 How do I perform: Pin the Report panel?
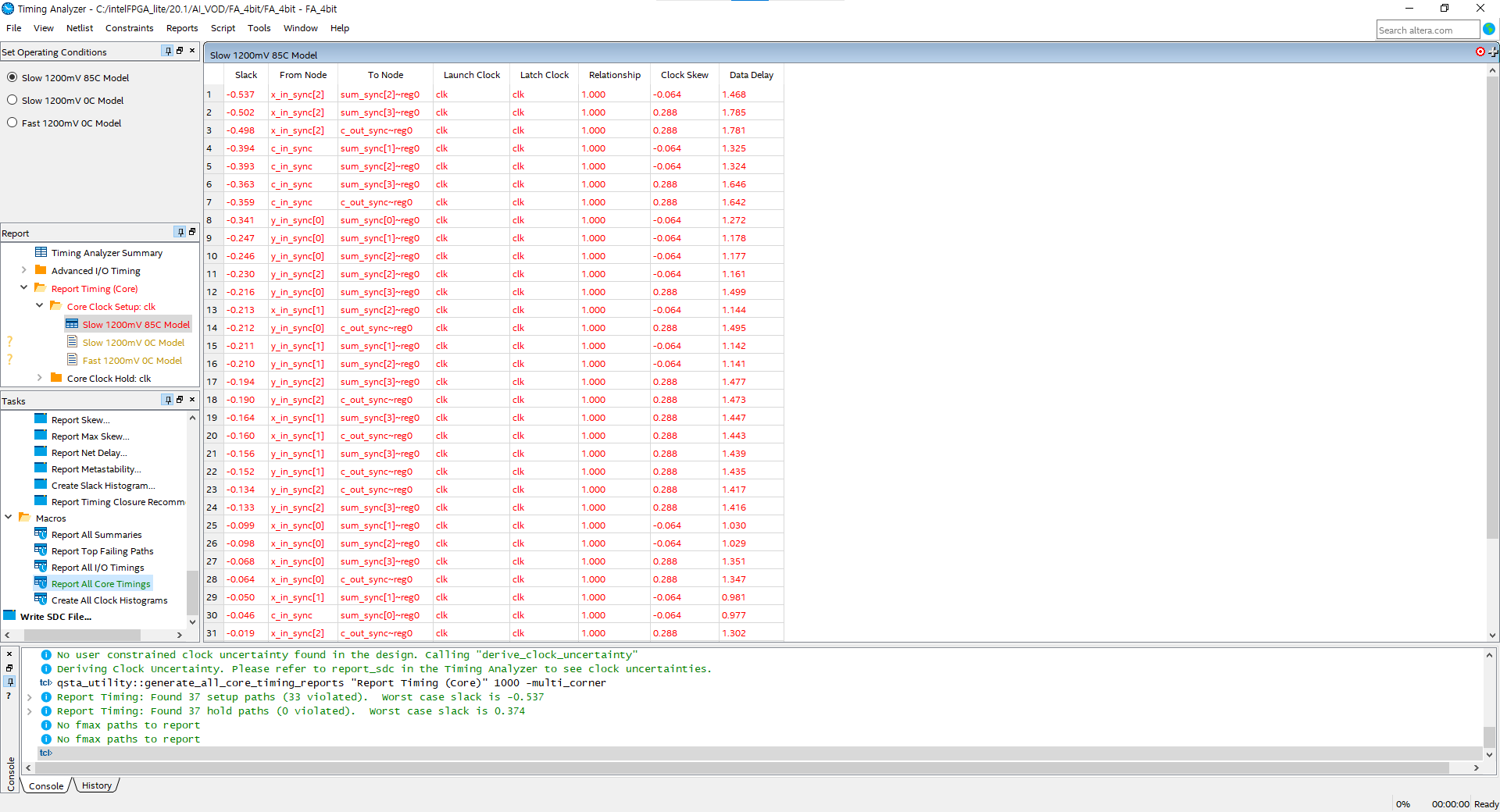point(180,232)
